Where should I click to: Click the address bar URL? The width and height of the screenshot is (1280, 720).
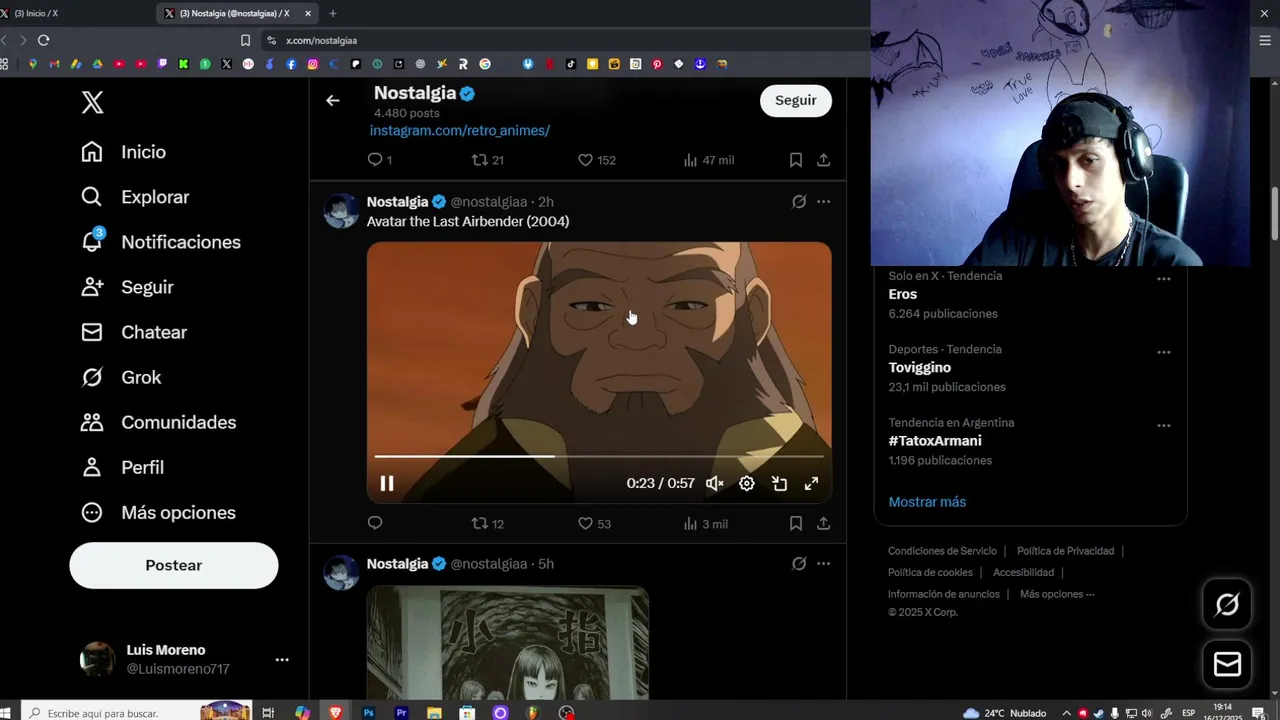click(321, 40)
